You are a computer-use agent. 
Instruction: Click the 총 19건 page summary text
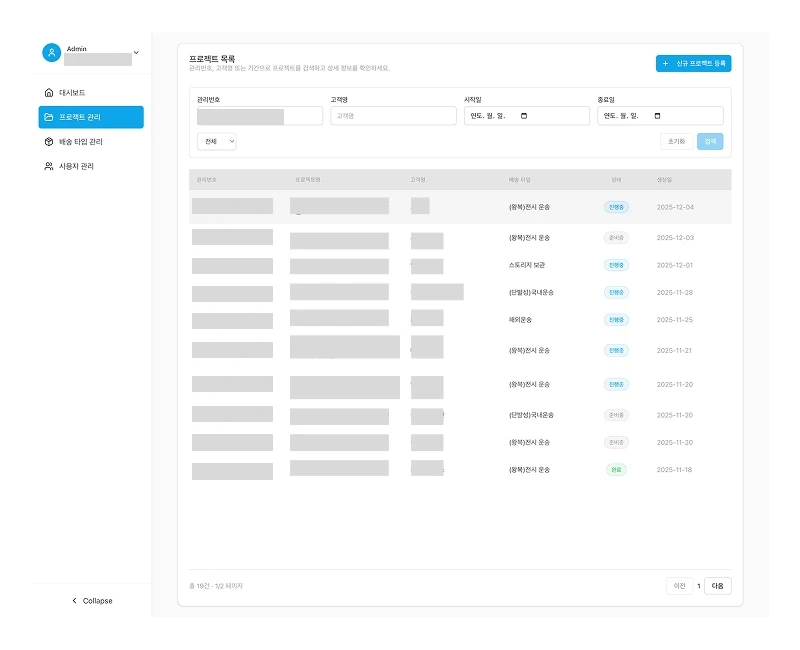click(216, 586)
